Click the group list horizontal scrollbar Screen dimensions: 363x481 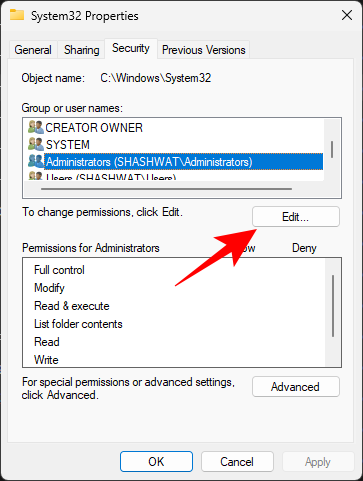click(166, 189)
